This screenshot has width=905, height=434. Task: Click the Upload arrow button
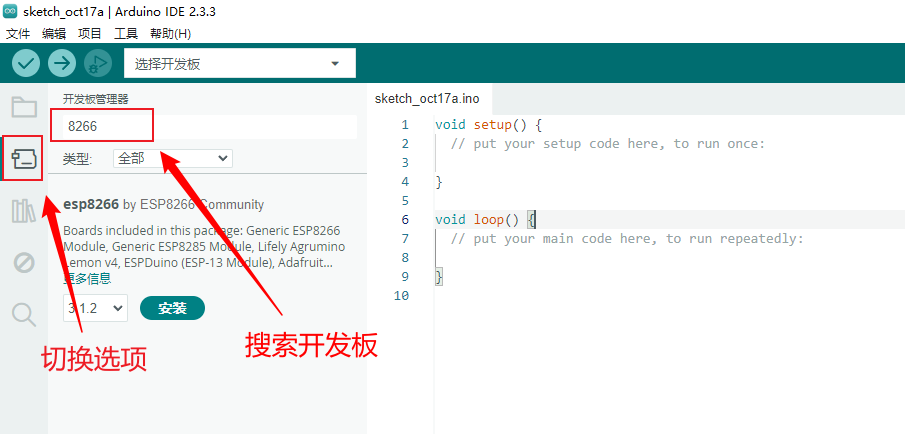[x=62, y=63]
